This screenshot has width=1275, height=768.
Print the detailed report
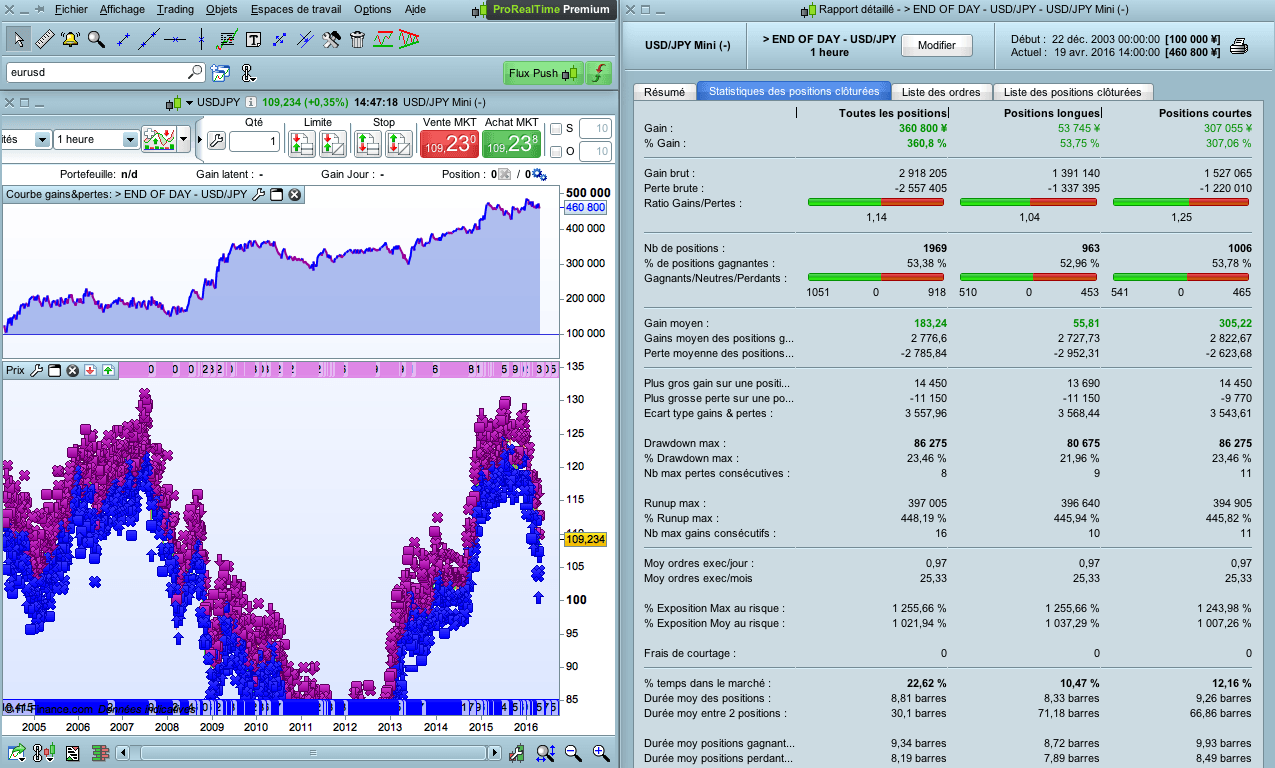[1238, 46]
